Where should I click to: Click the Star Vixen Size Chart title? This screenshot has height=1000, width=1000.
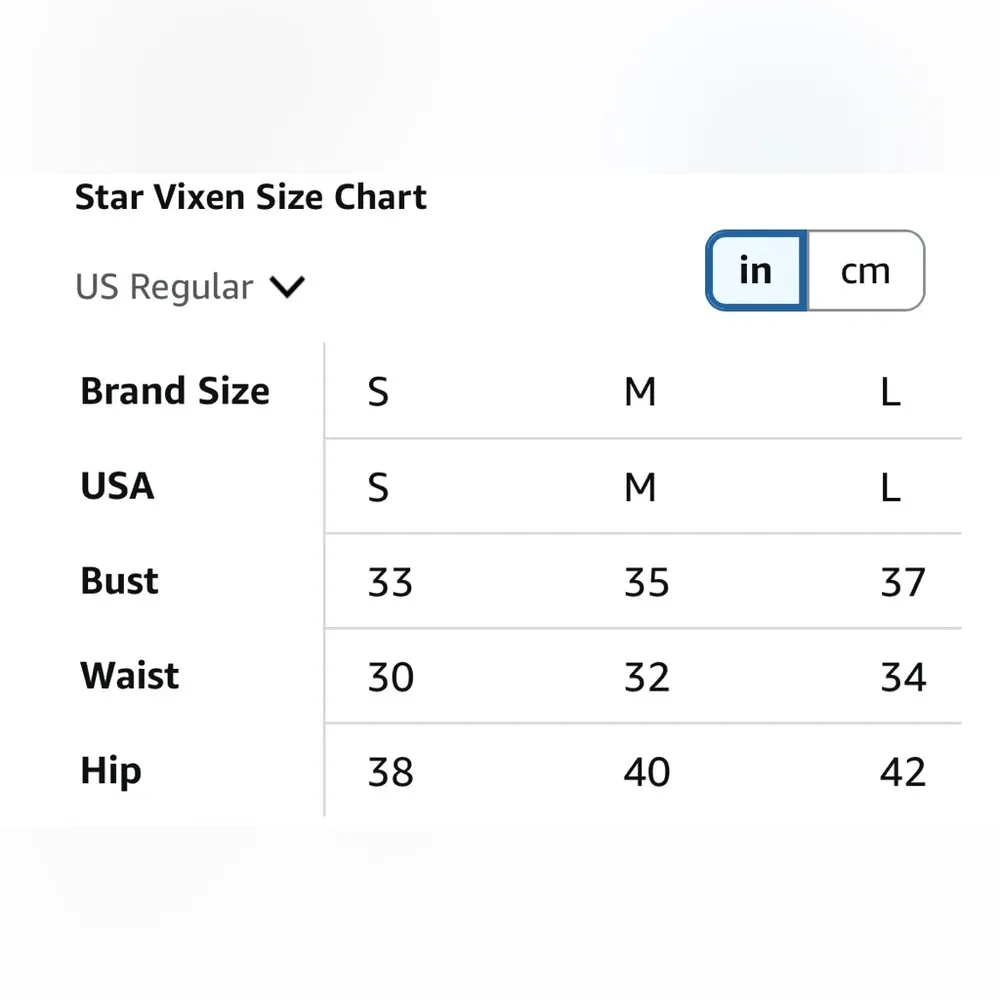point(251,197)
